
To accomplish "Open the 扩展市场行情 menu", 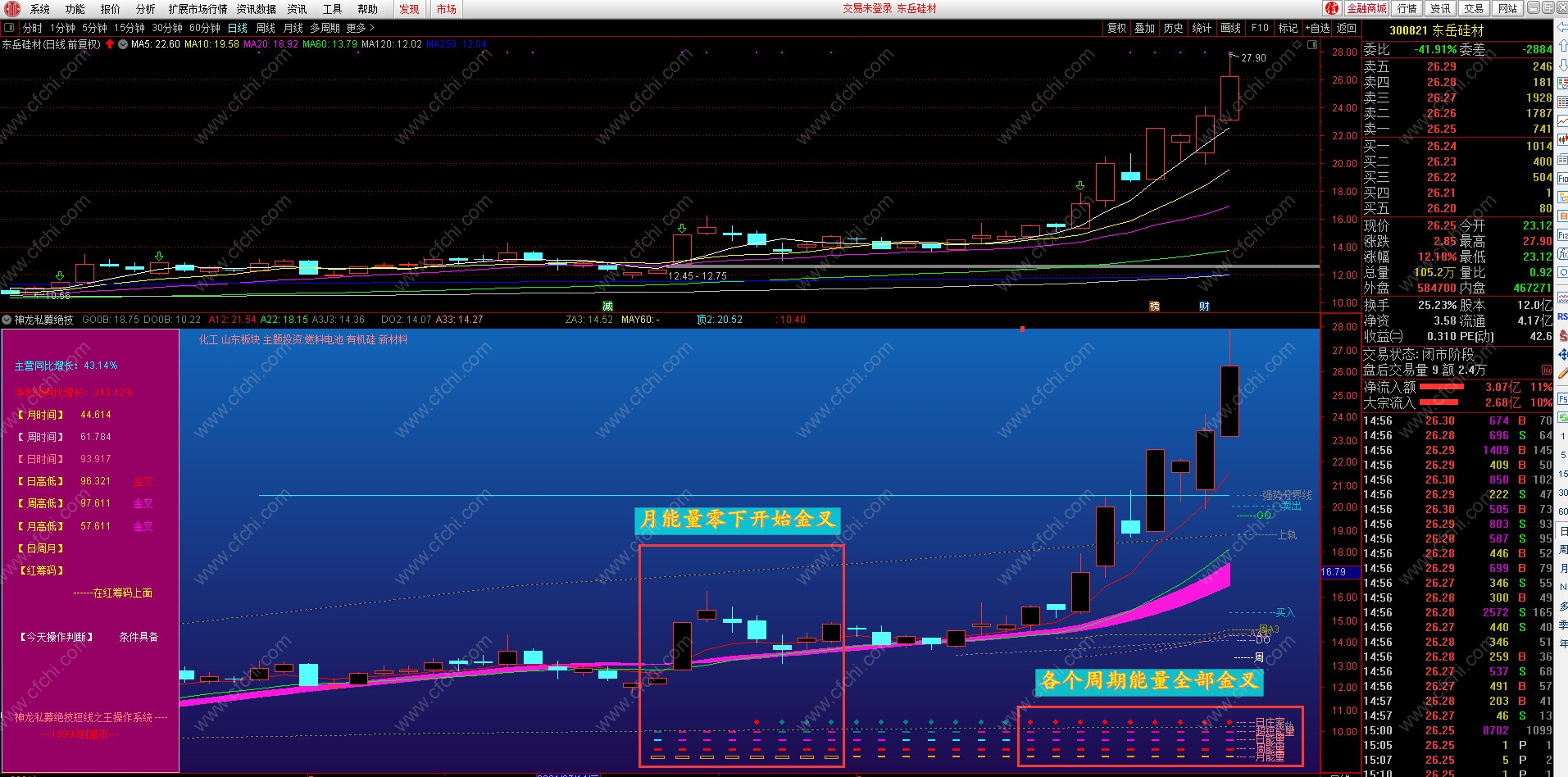I will (x=198, y=9).
